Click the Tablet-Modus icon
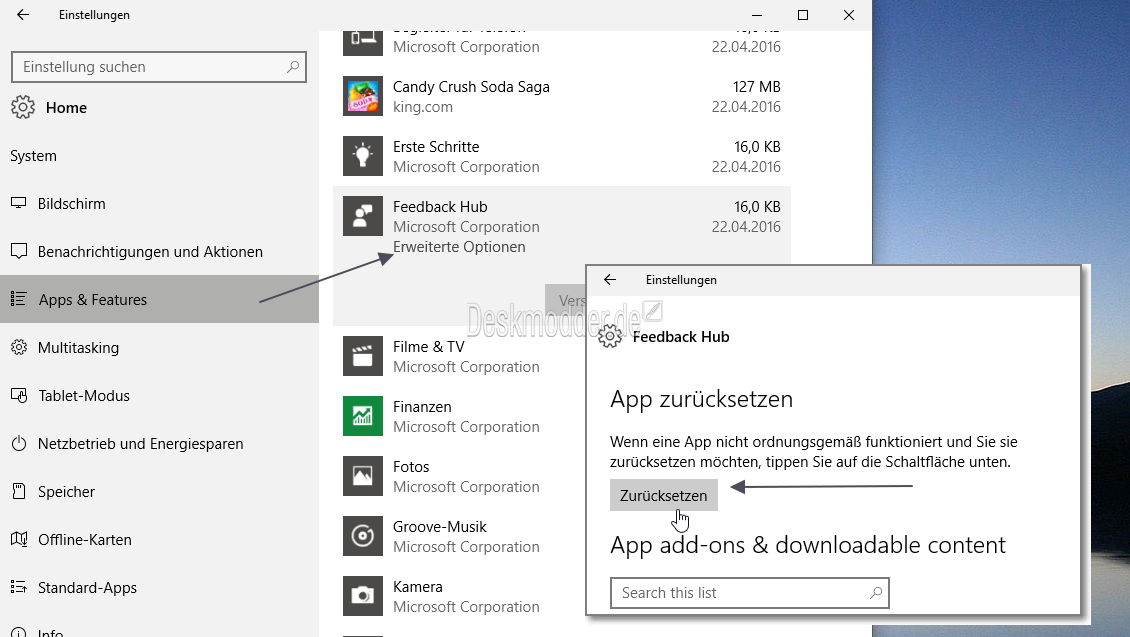Screen dimensions: 1130x637 click(19, 396)
